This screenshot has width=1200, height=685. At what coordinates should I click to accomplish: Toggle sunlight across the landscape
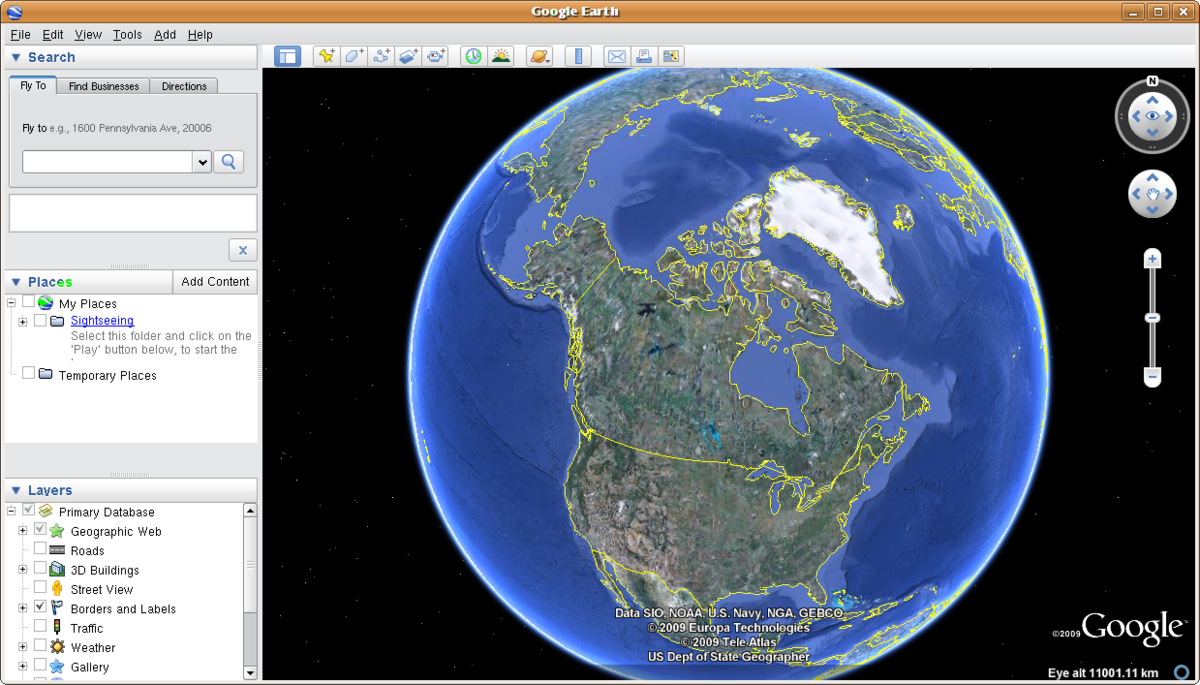pyautogui.click(x=501, y=57)
